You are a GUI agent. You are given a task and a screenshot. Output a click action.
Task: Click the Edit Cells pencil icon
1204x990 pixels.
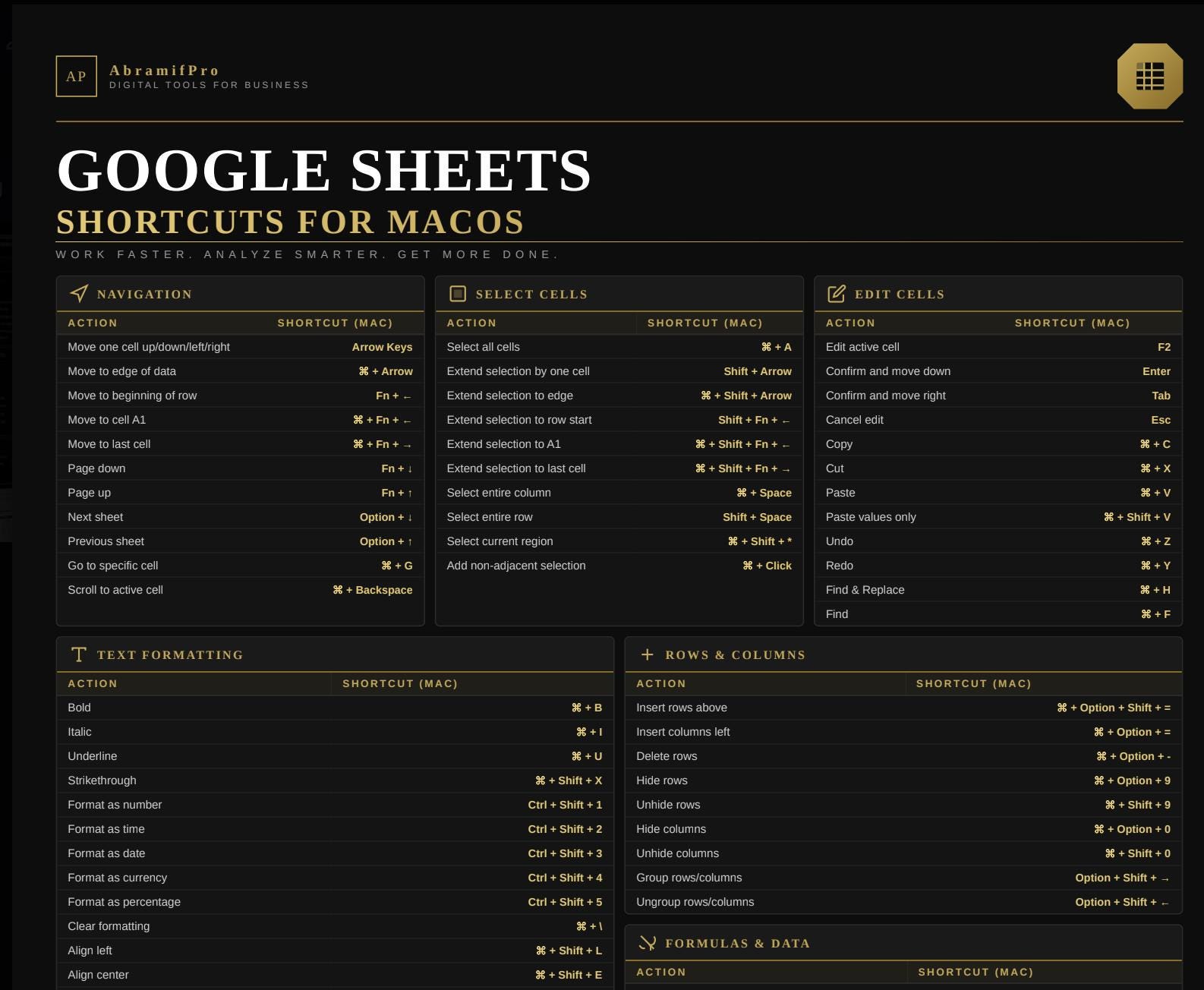[836, 294]
